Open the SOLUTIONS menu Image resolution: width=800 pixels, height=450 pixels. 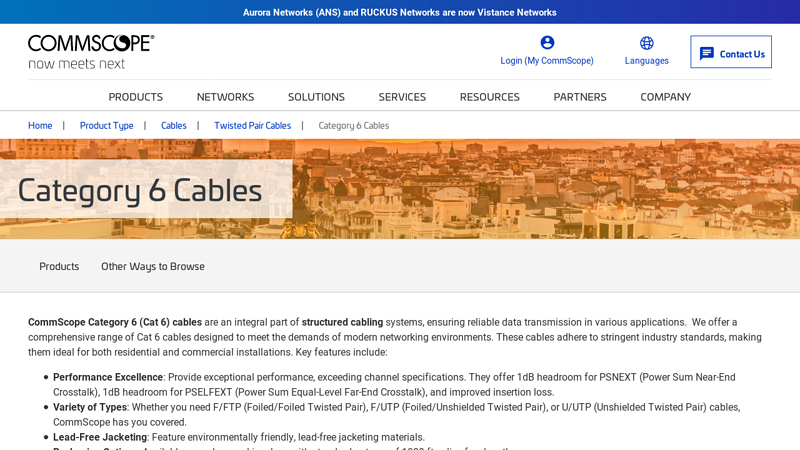316,97
